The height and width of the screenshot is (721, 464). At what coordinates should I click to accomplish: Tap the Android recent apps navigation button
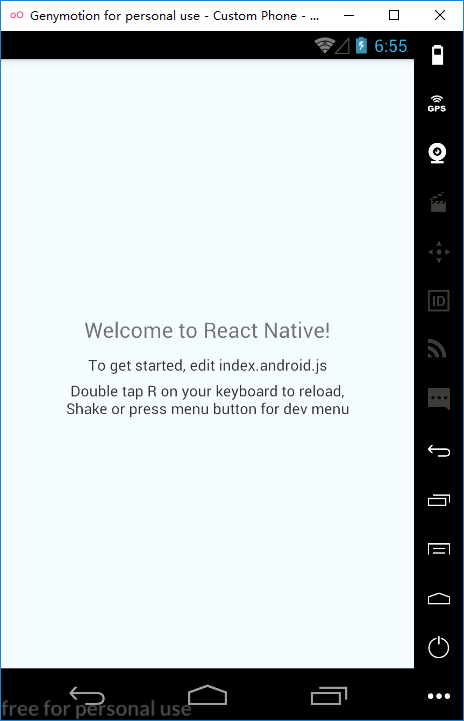pyautogui.click(x=329, y=696)
